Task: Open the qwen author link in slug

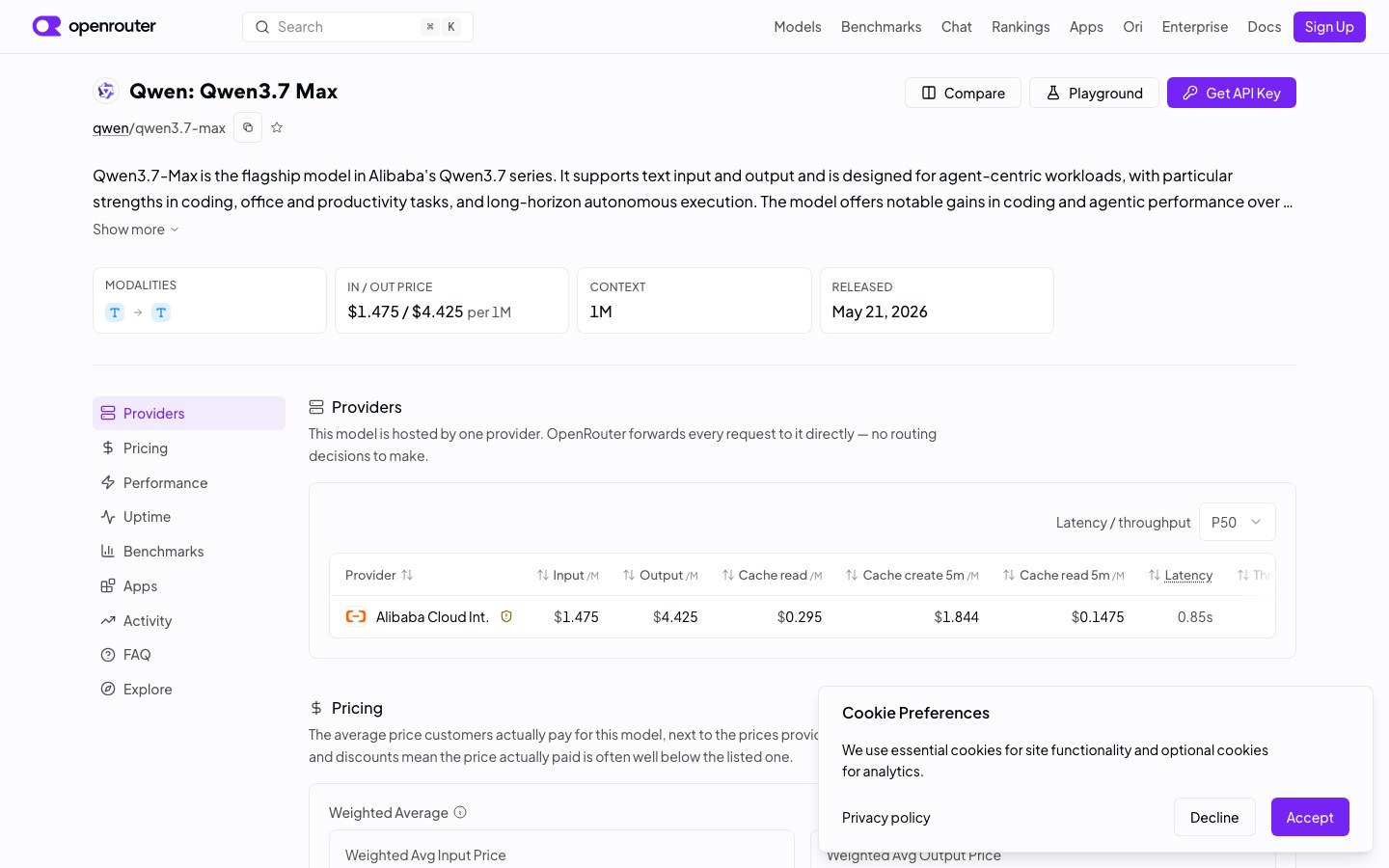Action: (x=111, y=127)
